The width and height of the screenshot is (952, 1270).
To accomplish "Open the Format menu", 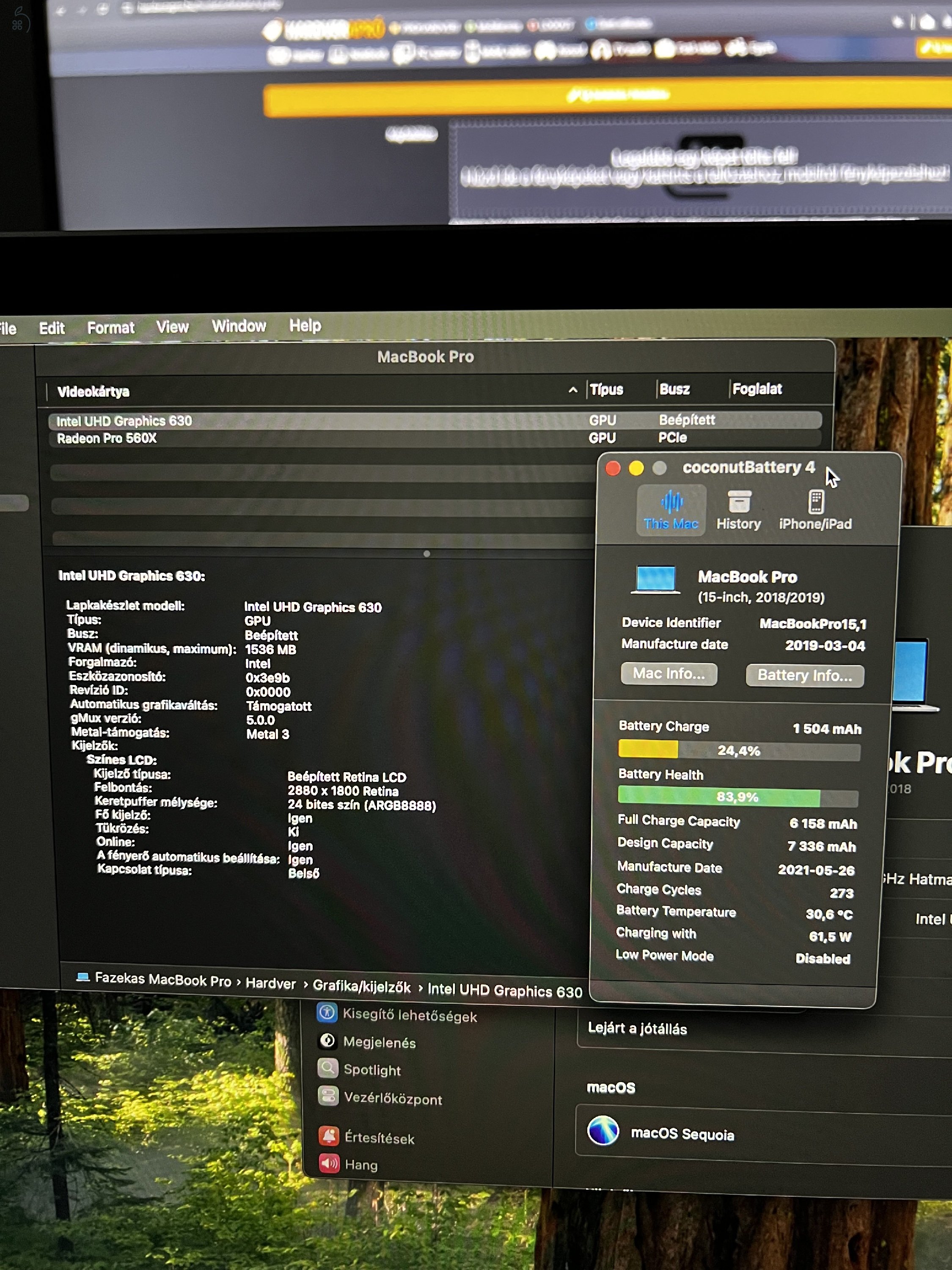I will click(x=111, y=328).
